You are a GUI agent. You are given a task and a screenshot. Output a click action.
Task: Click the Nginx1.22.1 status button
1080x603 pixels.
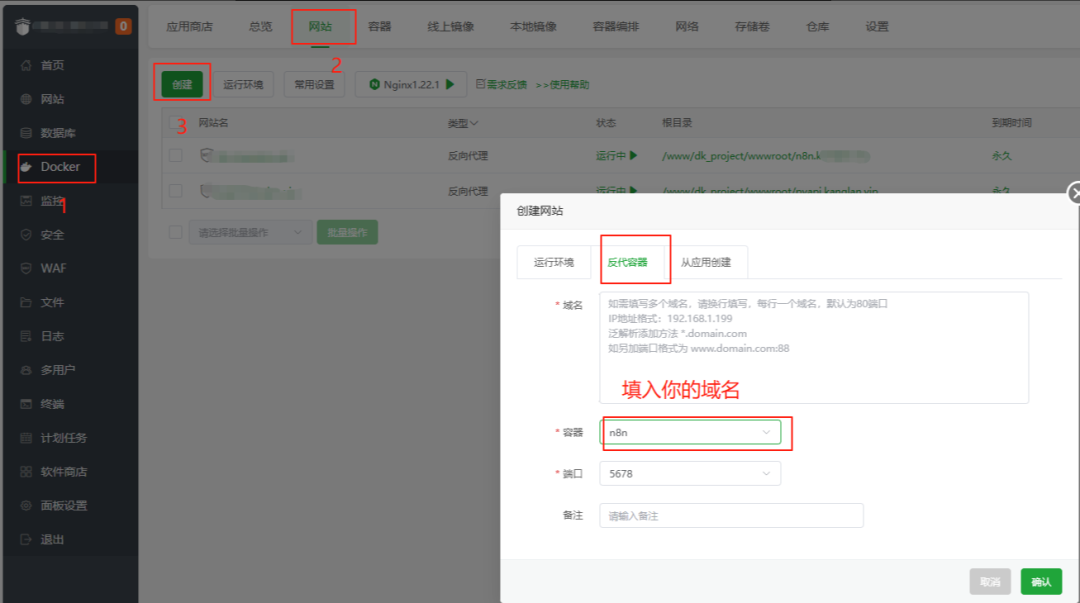[x=411, y=85]
